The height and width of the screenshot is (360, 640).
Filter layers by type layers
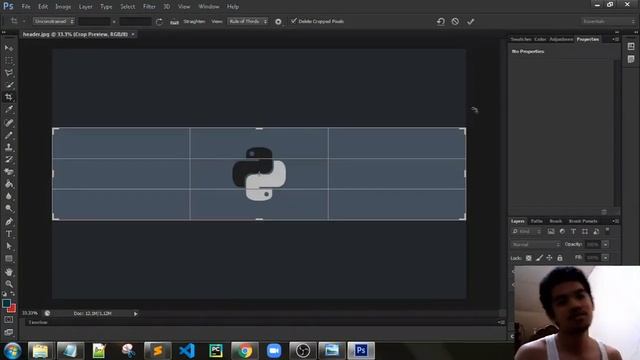tap(573, 231)
